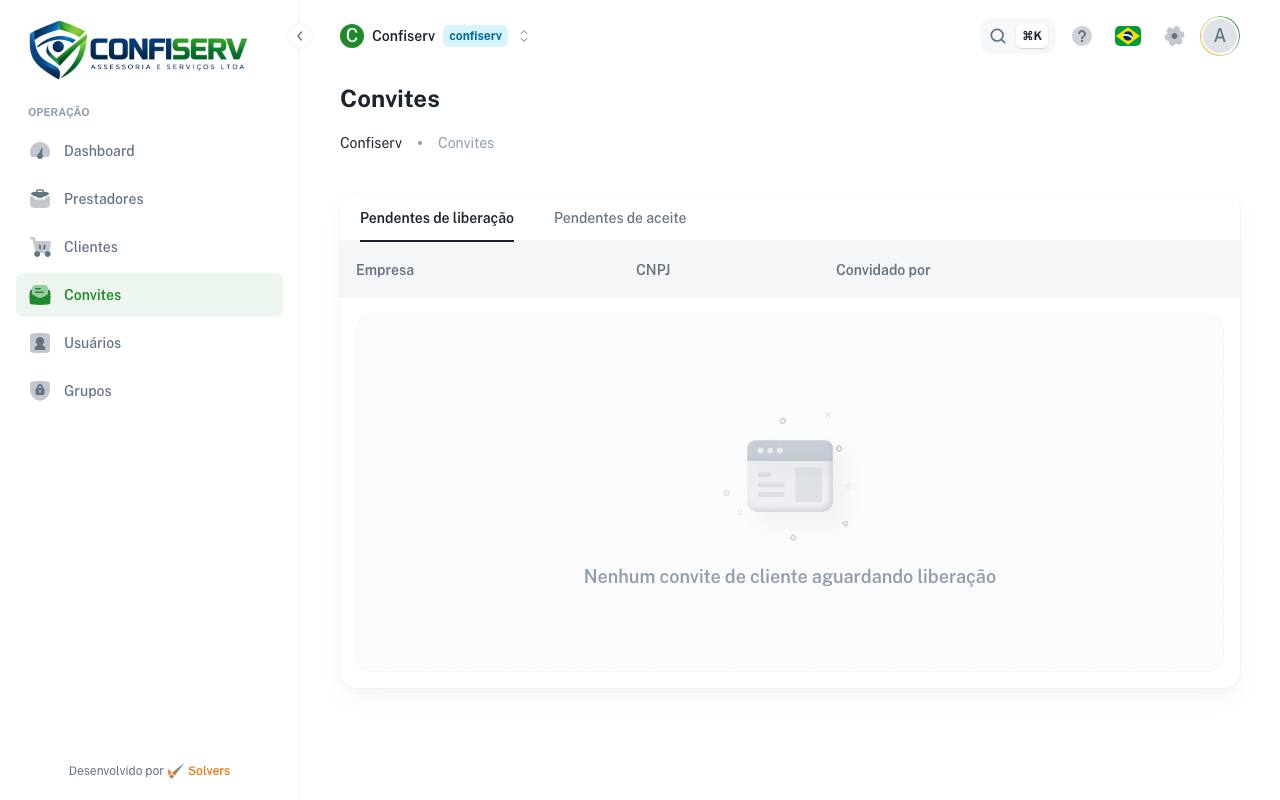Click the Usuários person icon
The width and height of the screenshot is (1280, 800).
click(x=40, y=343)
